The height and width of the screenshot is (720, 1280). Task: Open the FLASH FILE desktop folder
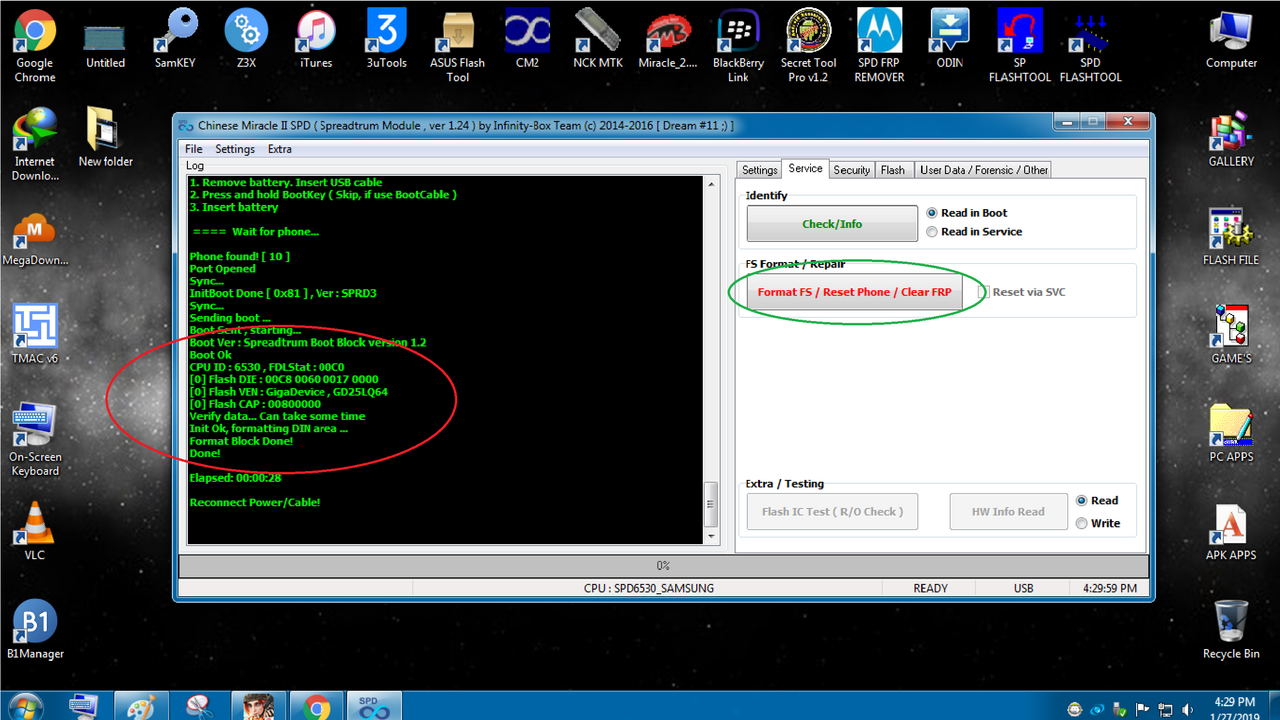(x=1231, y=237)
